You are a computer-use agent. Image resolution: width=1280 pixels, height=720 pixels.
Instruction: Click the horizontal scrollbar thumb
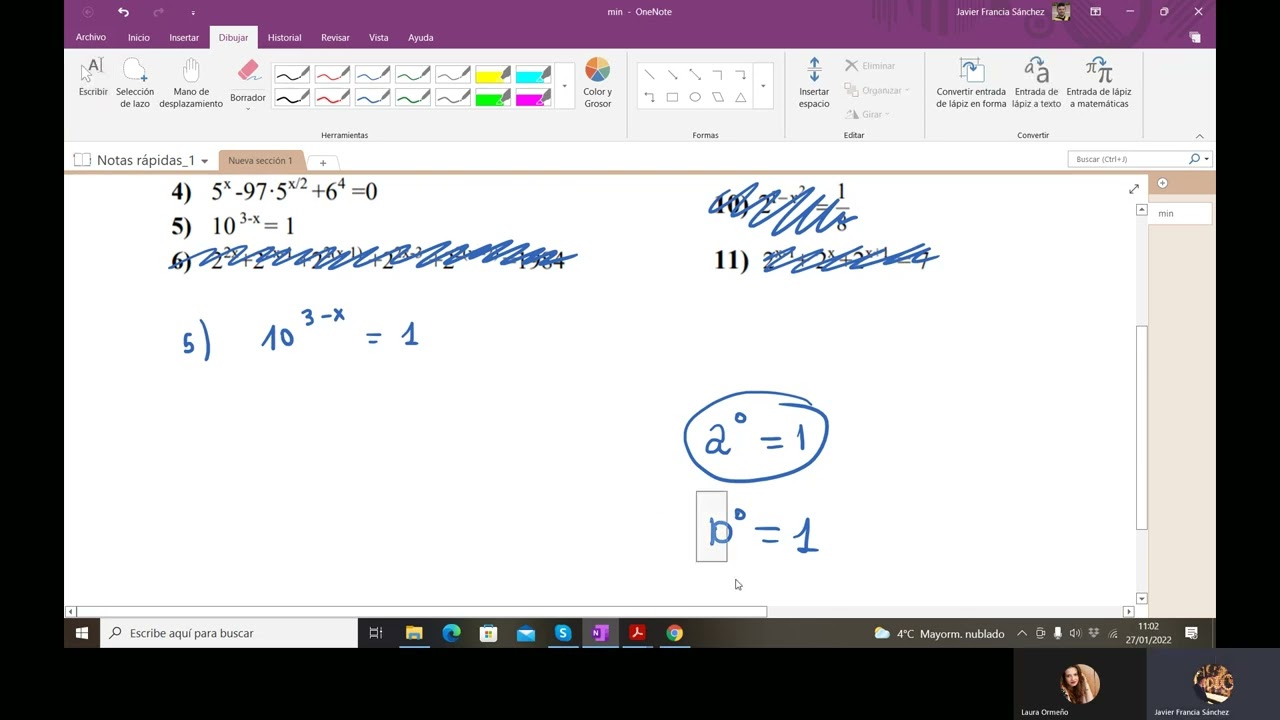coord(422,611)
